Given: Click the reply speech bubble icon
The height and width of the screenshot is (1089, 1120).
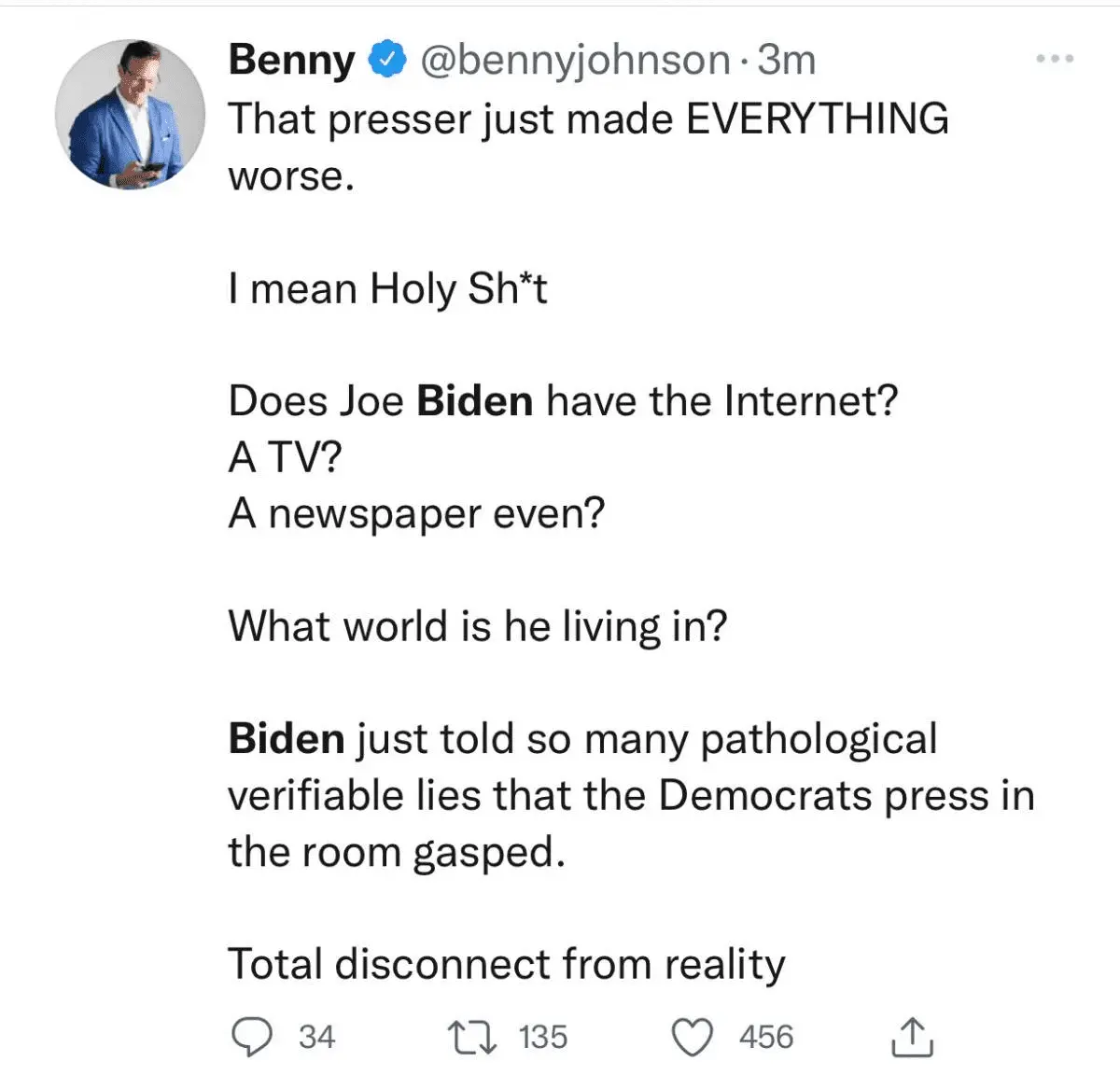Looking at the screenshot, I should tap(251, 1037).
